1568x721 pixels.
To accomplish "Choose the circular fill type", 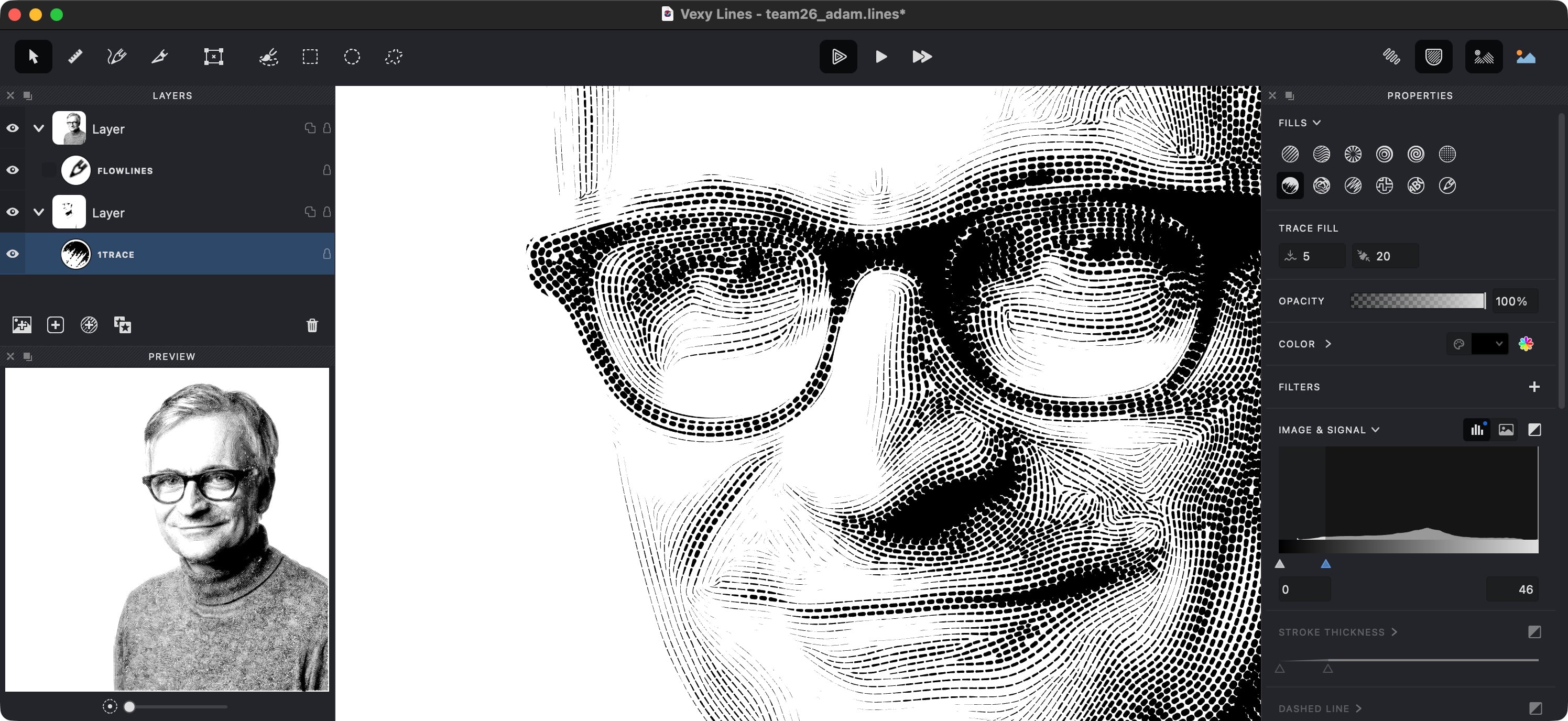I will pos(1384,154).
